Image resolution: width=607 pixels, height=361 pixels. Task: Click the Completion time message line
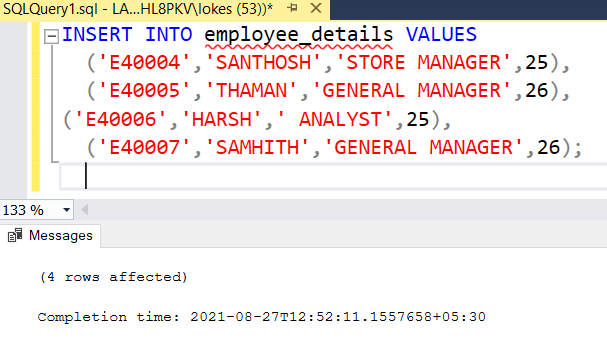tap(261, 317)
